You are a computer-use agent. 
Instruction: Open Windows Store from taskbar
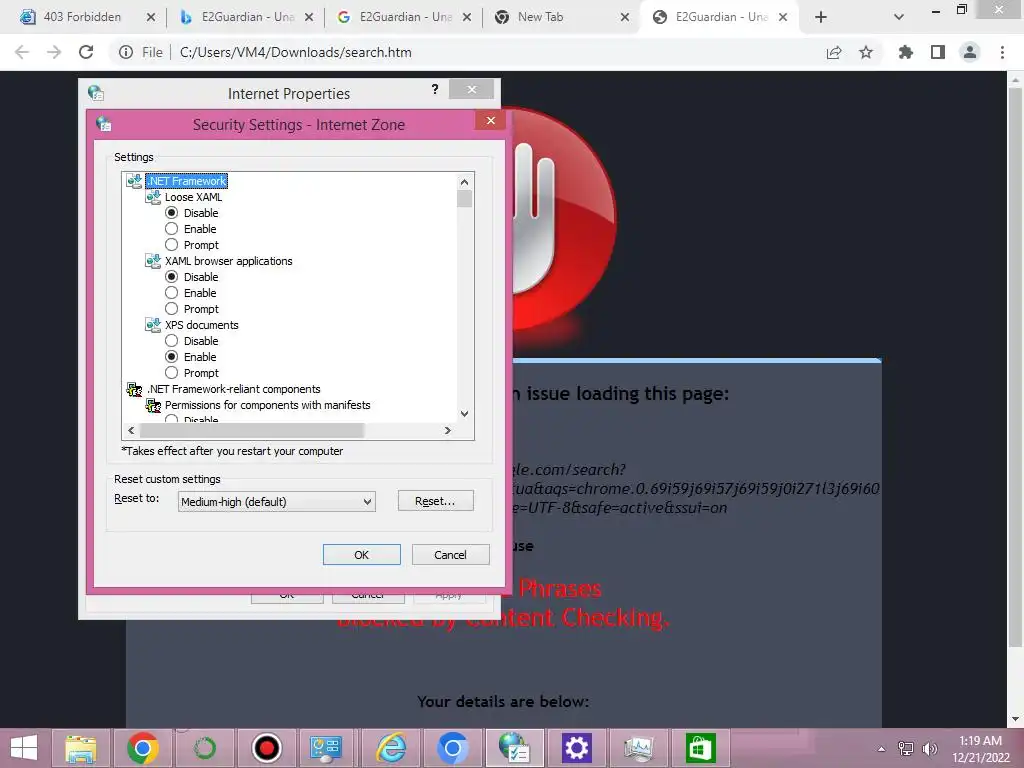coord(701,748)
